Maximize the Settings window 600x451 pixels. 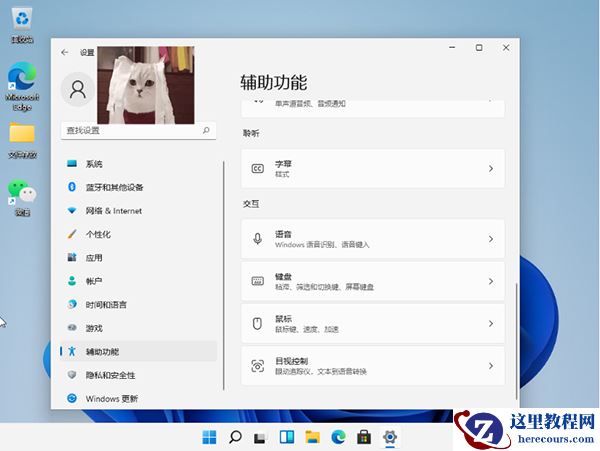(x=479, y=48)
